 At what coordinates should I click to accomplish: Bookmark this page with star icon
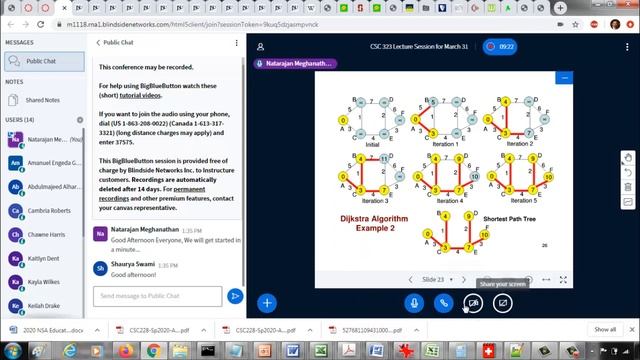point(576,24)
